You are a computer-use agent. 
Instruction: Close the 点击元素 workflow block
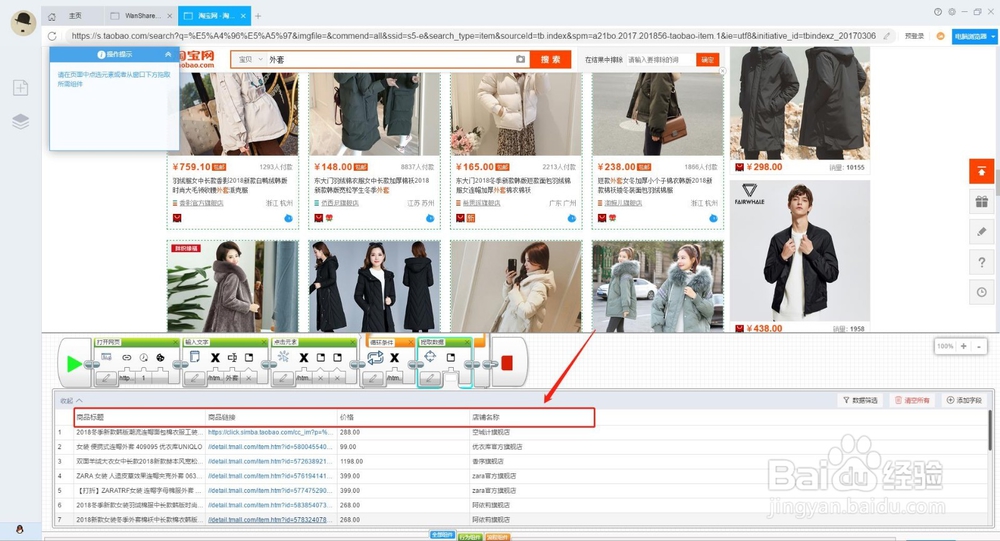(352, 343)
